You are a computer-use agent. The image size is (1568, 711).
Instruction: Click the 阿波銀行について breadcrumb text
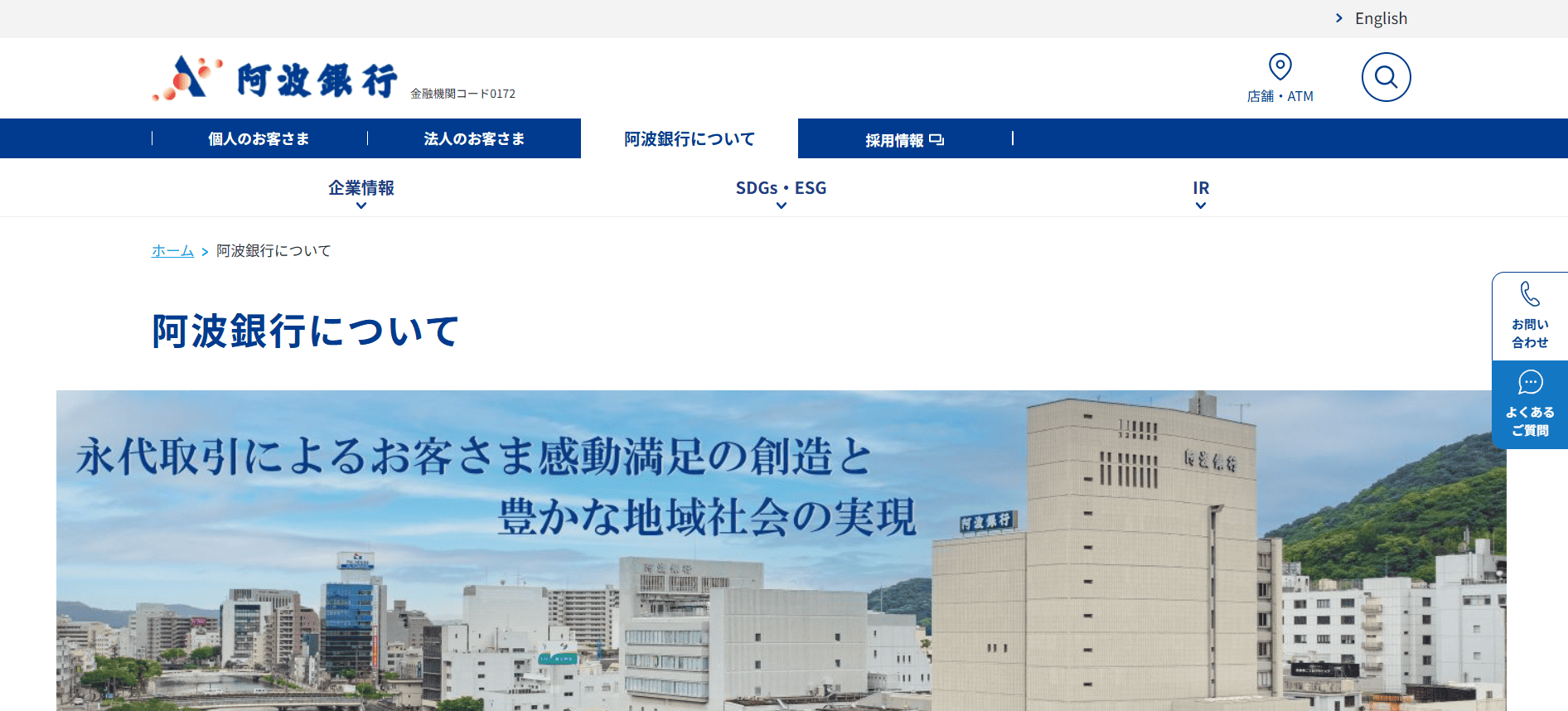click(273, 250)
